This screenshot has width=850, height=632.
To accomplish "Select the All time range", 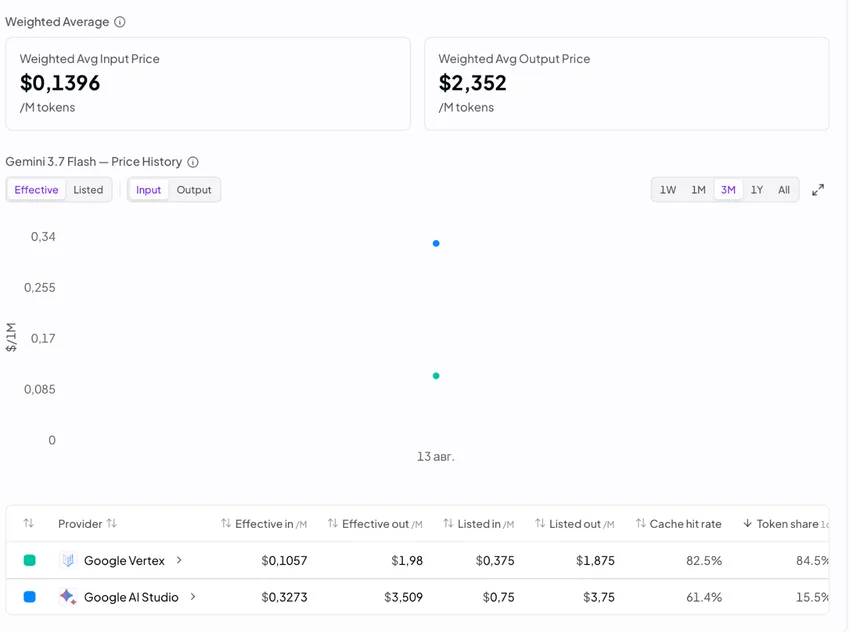I will (x=784, y=190).
